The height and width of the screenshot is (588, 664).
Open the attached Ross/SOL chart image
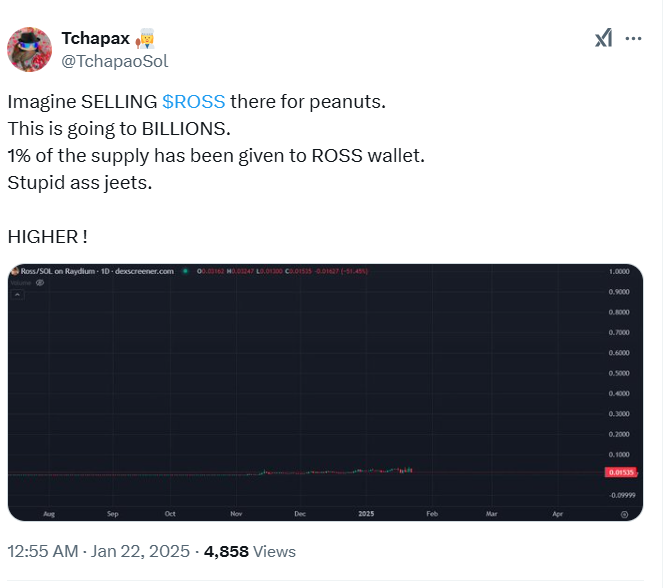pyautogui.click(x=325, y=392)
